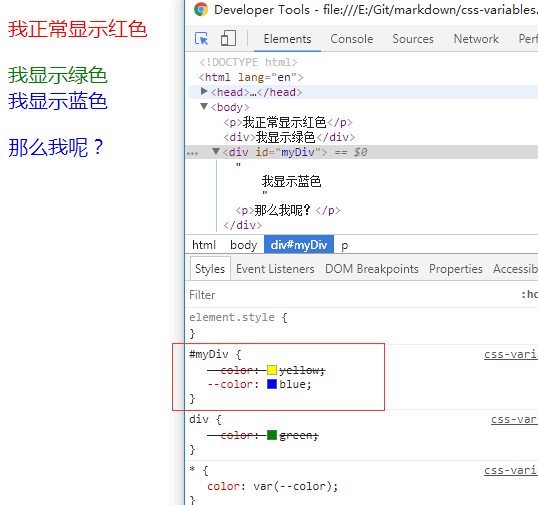The width and height of the screenshot is (538, 505).
Task: Select the p breadcrumb item
Action: pyautogui.click(x=344, y=246)
